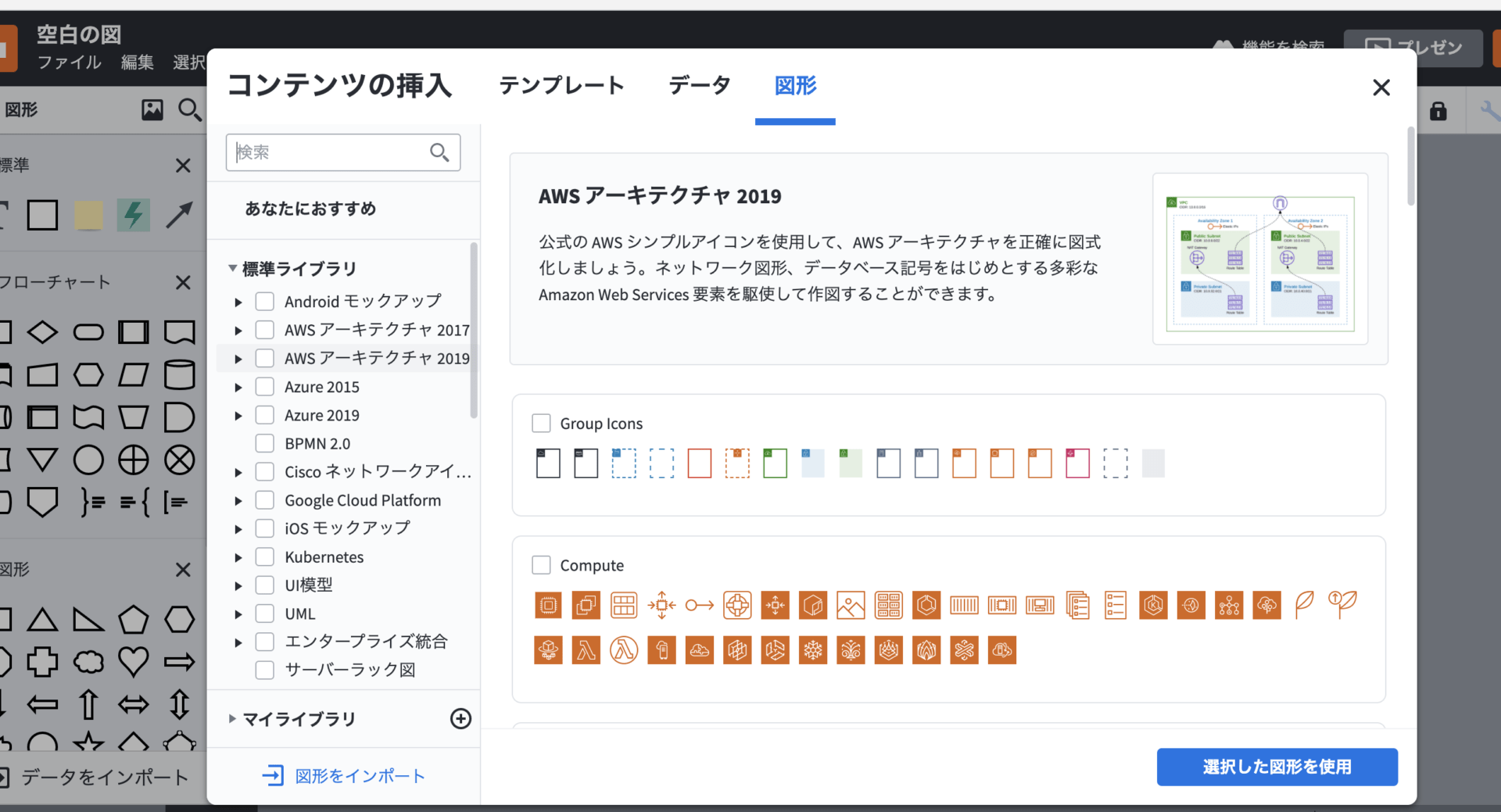The height and width of the screenshot is (812, 1501).
Task: Select the dashed gray group box icon
Action: pyautogui.click(x=1116, y=463)
